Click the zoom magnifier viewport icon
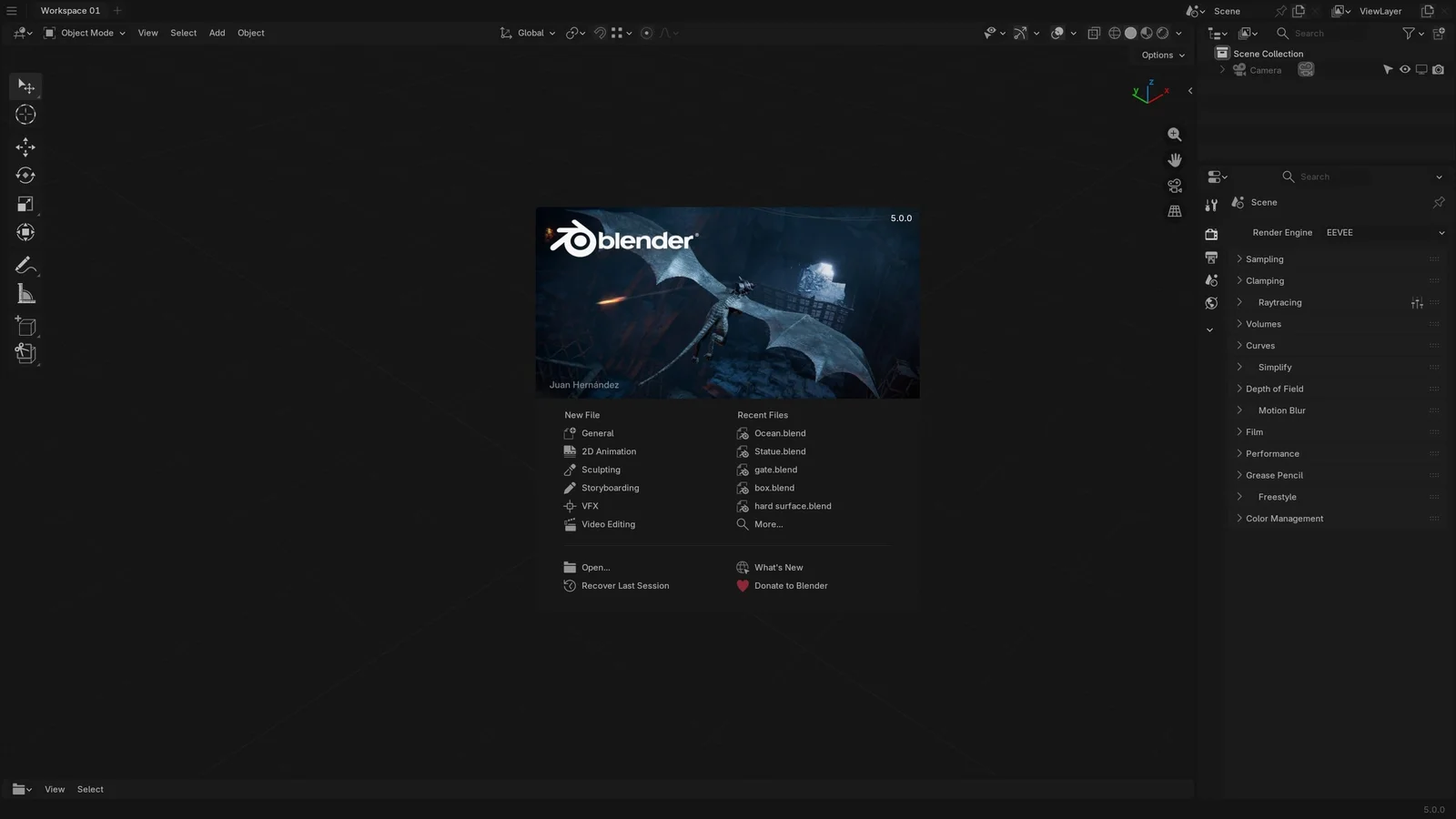Screen dimensions: 1456x819 tap(1175, 135)
